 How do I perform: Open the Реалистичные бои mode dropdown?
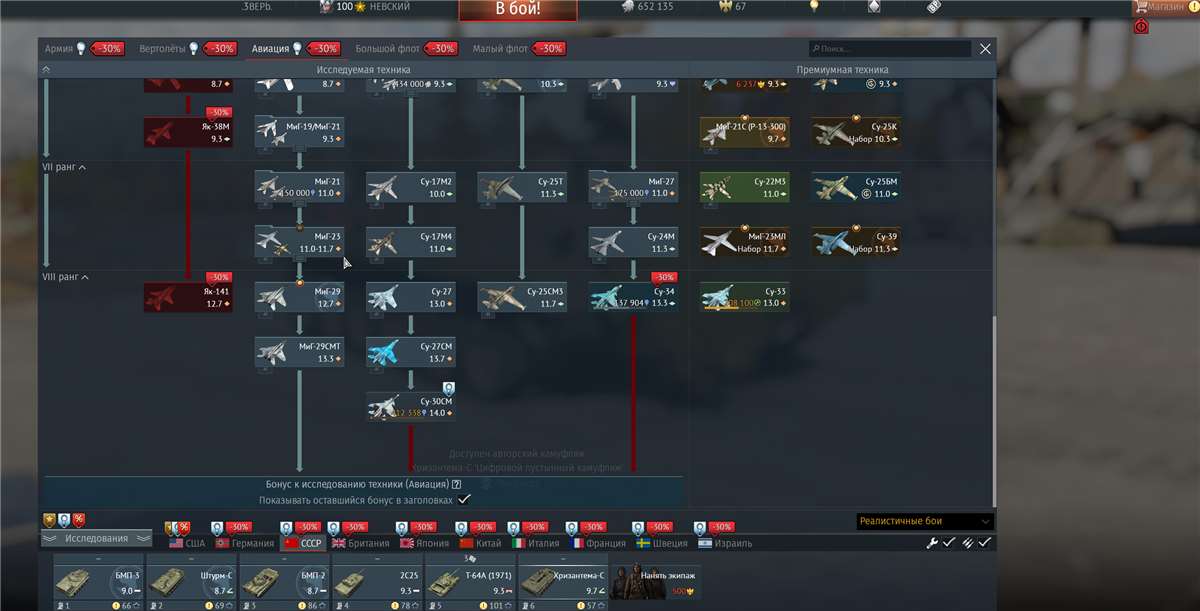[x=925, y=521]
